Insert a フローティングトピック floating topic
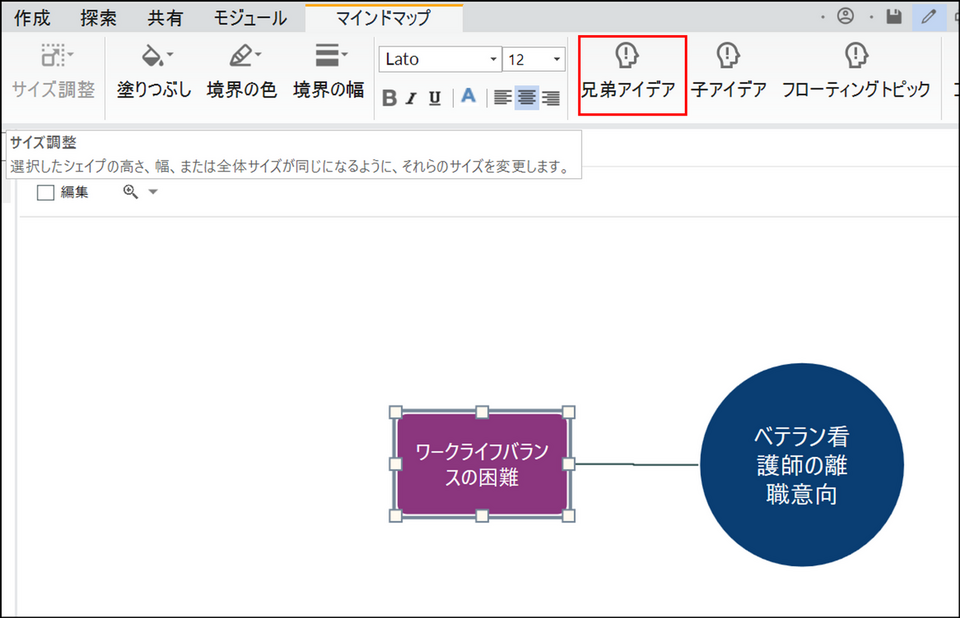The image size is (960, 618). [855, 73]
